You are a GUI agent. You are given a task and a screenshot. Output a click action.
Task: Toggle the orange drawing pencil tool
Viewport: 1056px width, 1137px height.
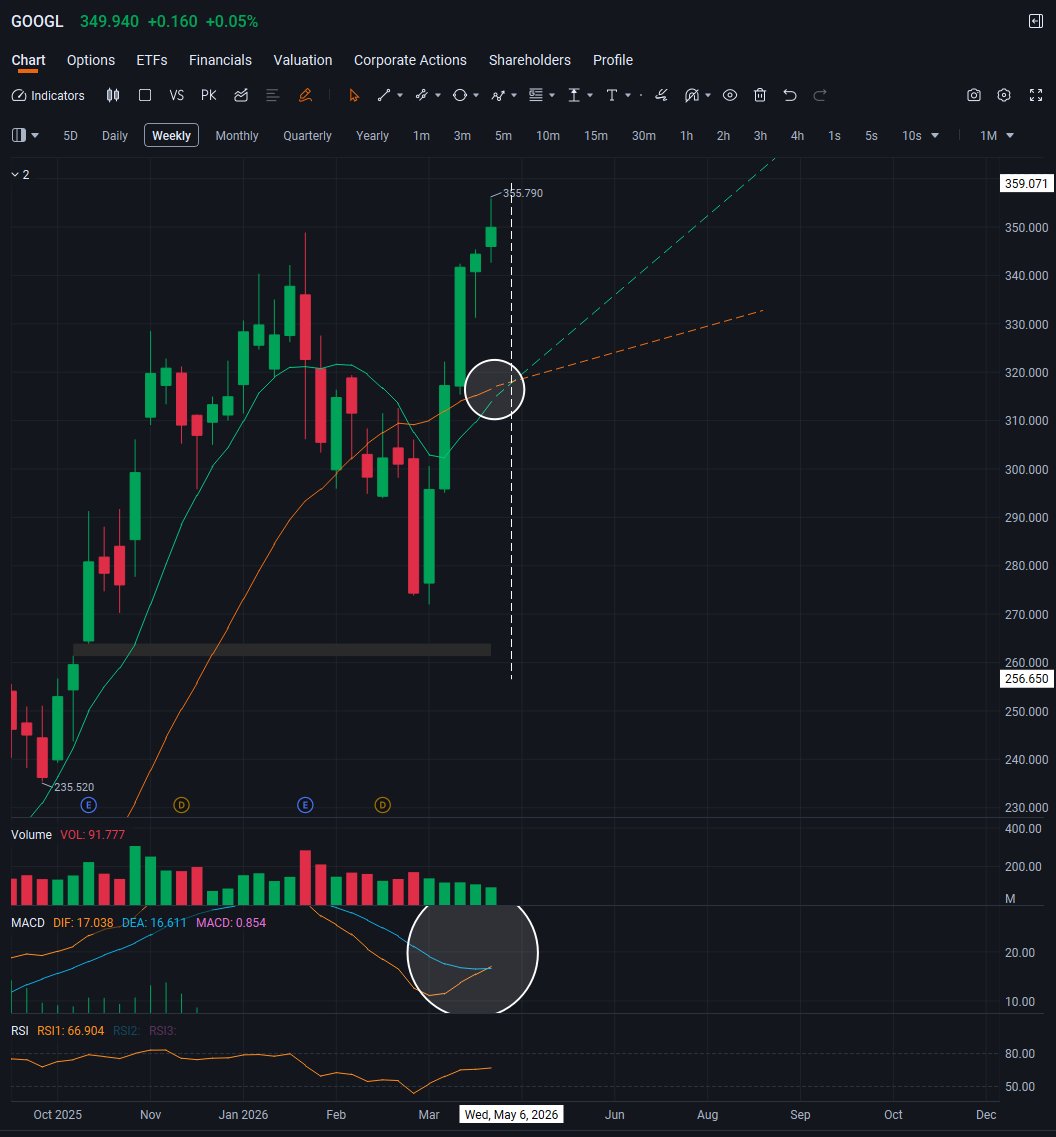click(305, 96)
